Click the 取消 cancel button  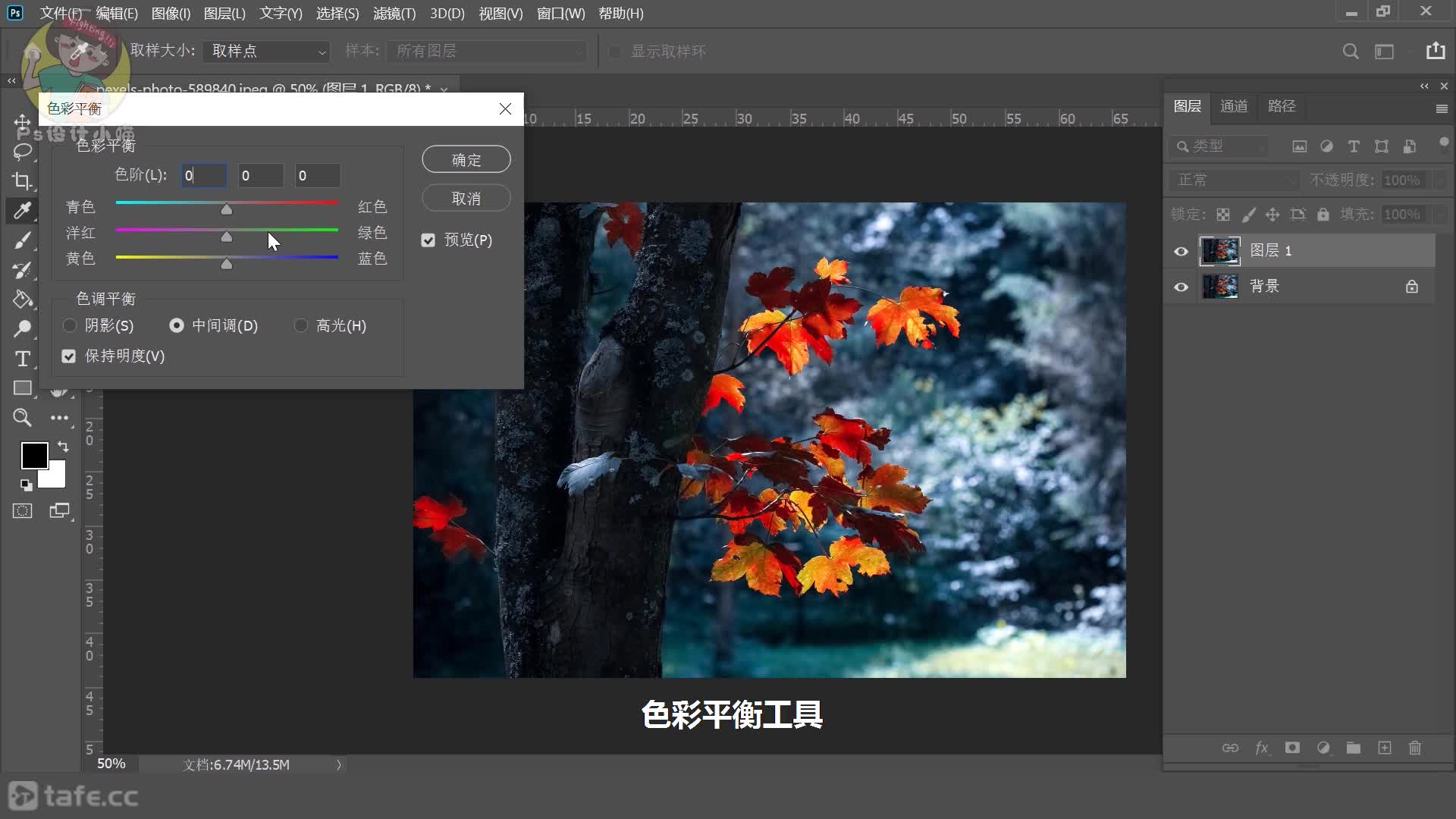[466, 198]
